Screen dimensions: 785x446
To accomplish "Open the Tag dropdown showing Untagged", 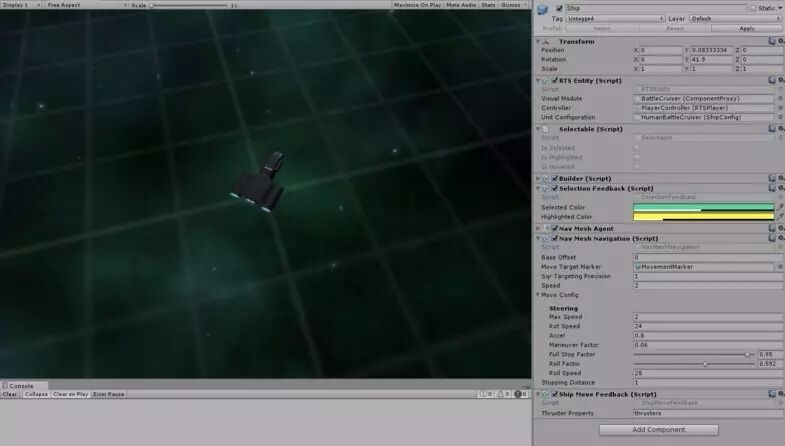I will tap(615, 19).
